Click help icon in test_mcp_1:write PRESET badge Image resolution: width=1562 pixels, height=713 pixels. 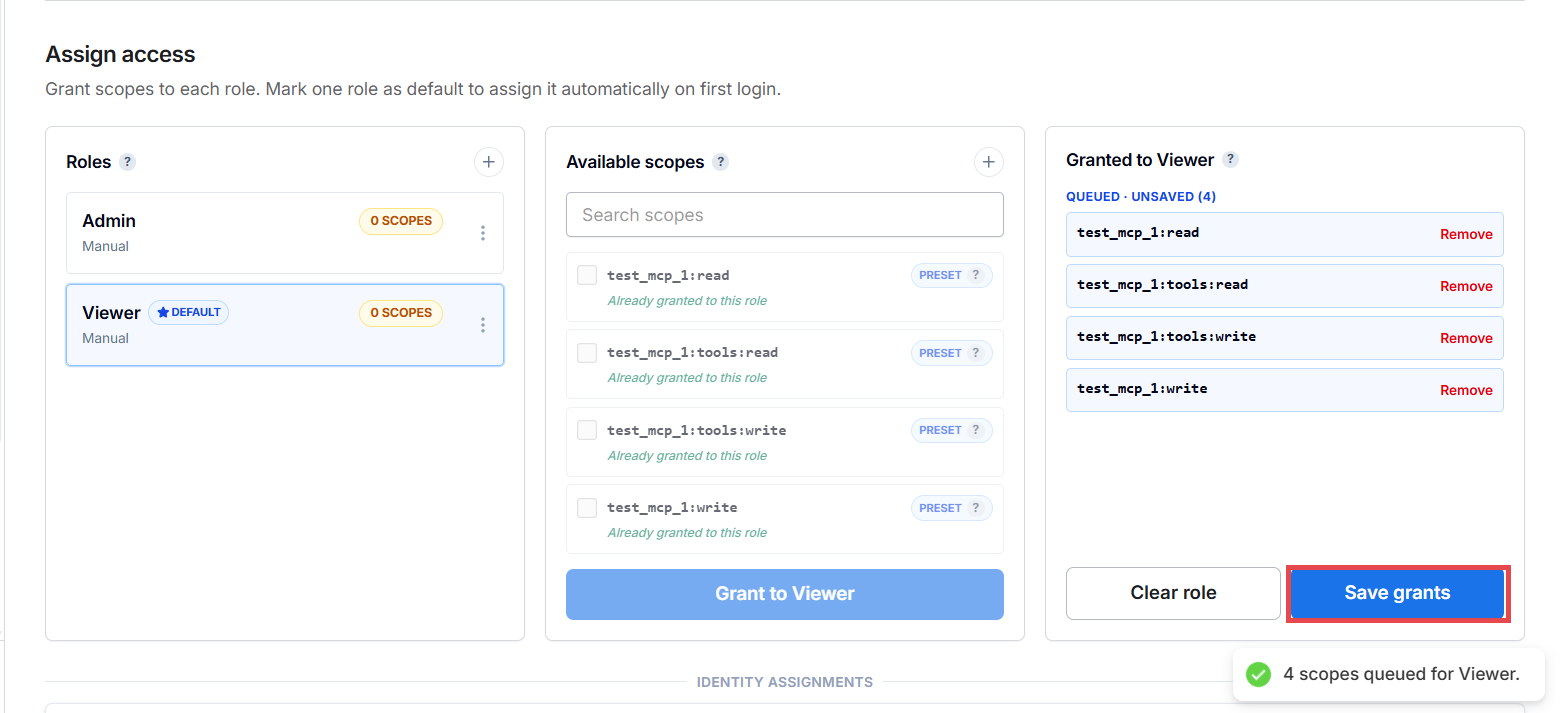976,508
